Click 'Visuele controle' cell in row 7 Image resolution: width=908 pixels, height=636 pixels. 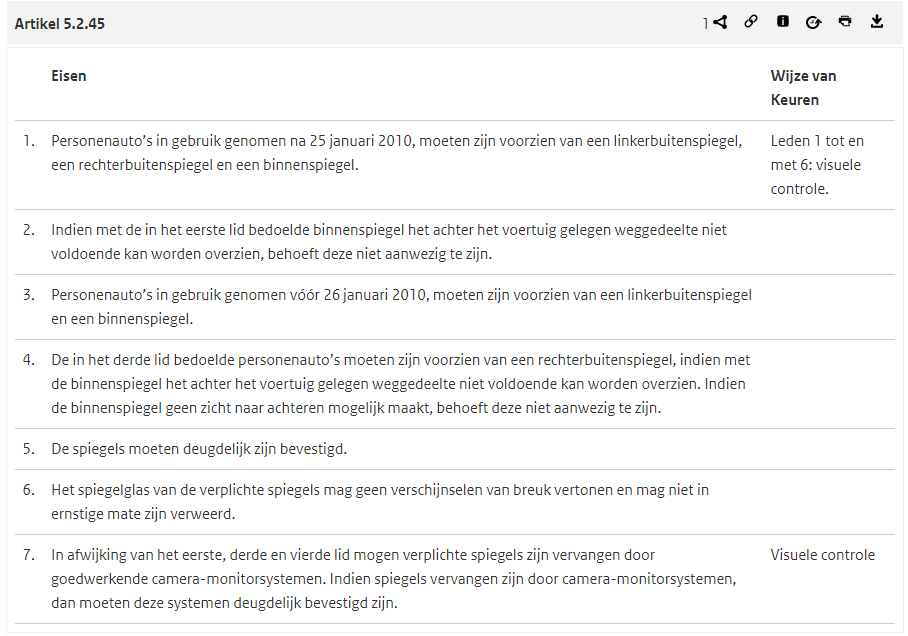click(822, 555)
